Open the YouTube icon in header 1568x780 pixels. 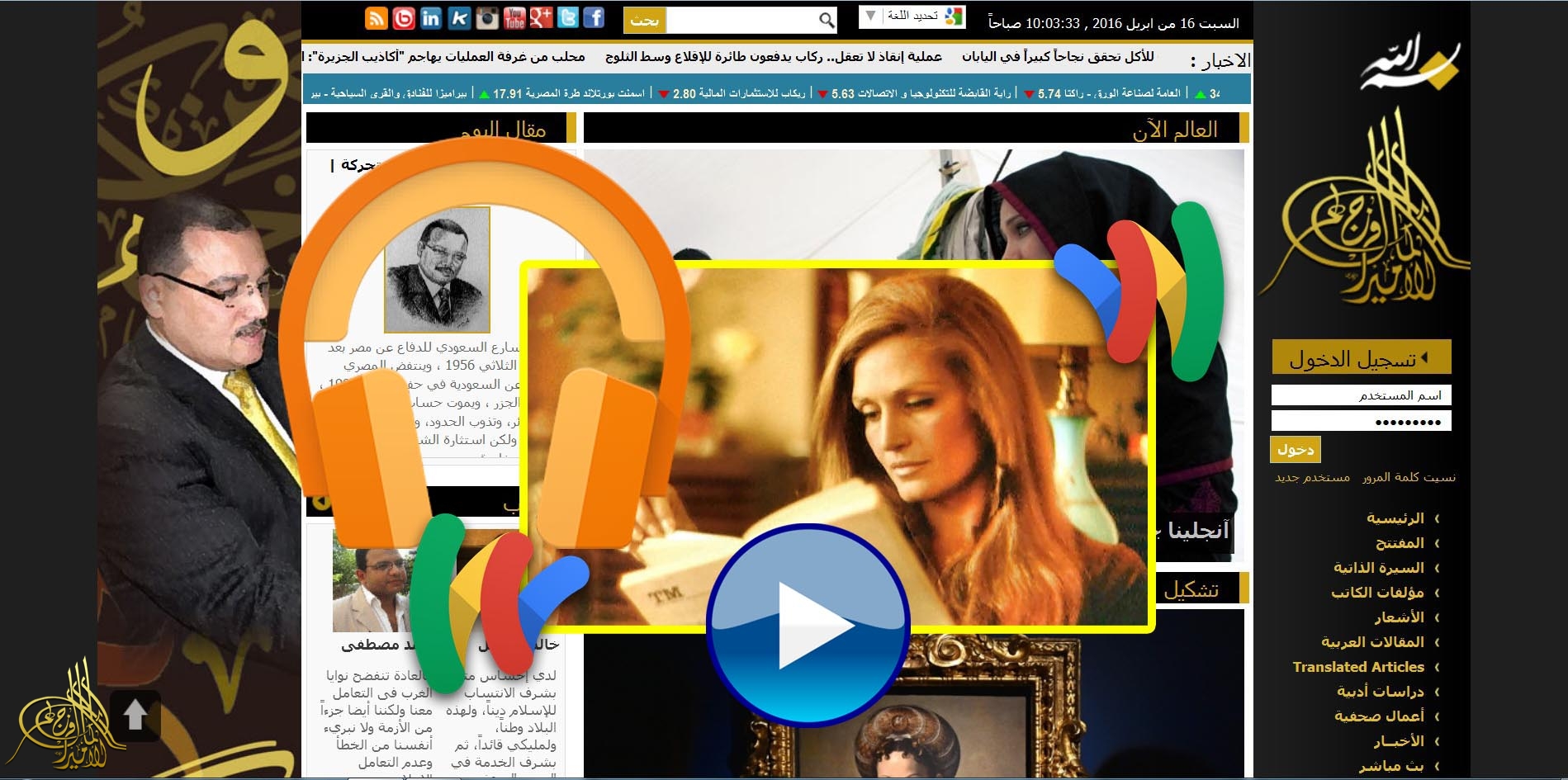tap(514, 18)
